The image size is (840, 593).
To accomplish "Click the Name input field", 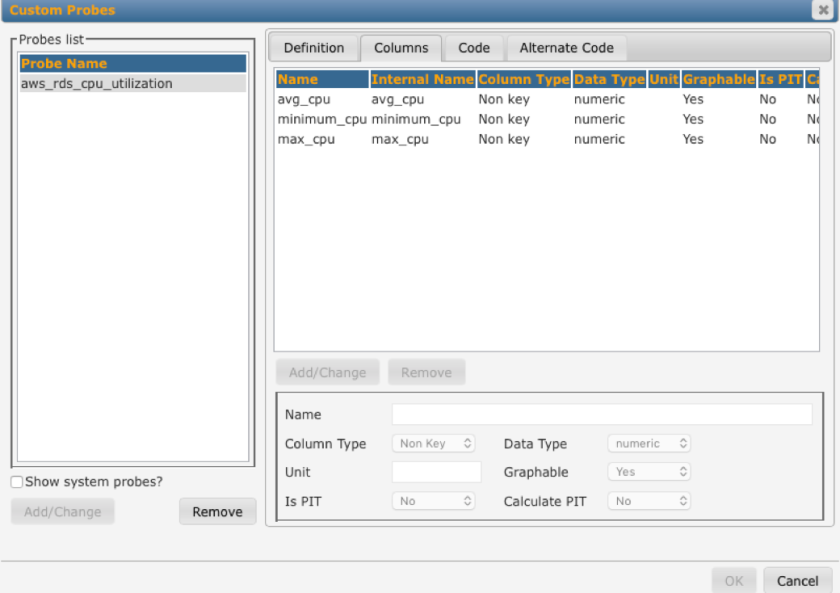I will (601, 414).
